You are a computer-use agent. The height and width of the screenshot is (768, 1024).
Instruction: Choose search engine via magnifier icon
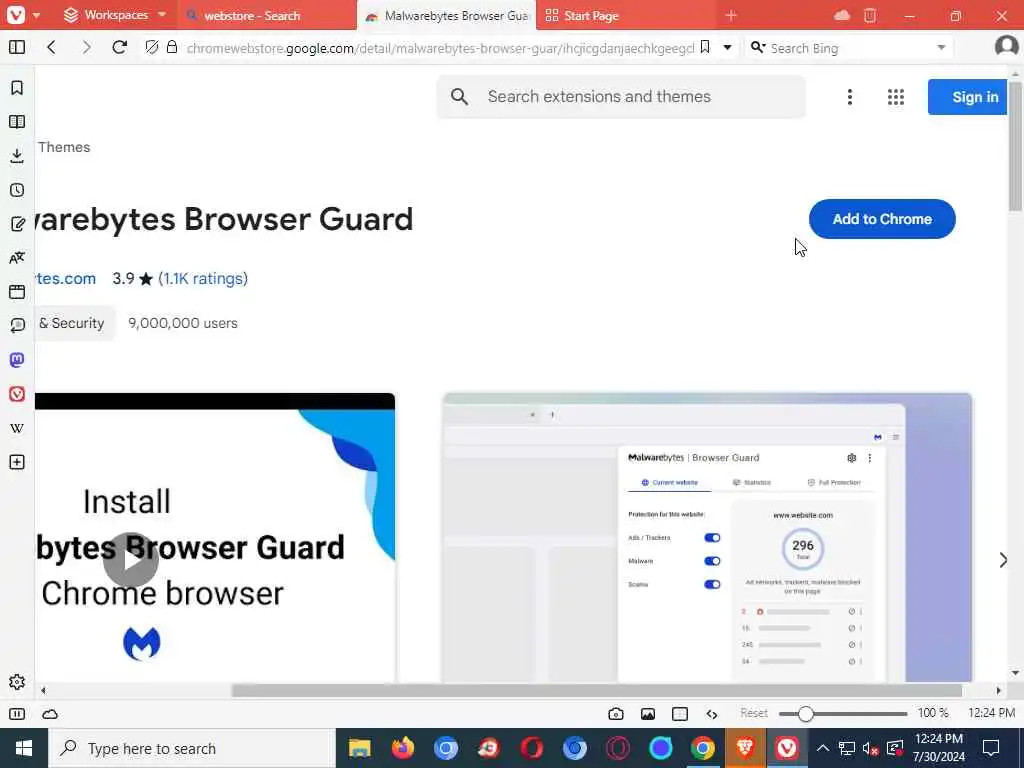[x=758, y=47]
